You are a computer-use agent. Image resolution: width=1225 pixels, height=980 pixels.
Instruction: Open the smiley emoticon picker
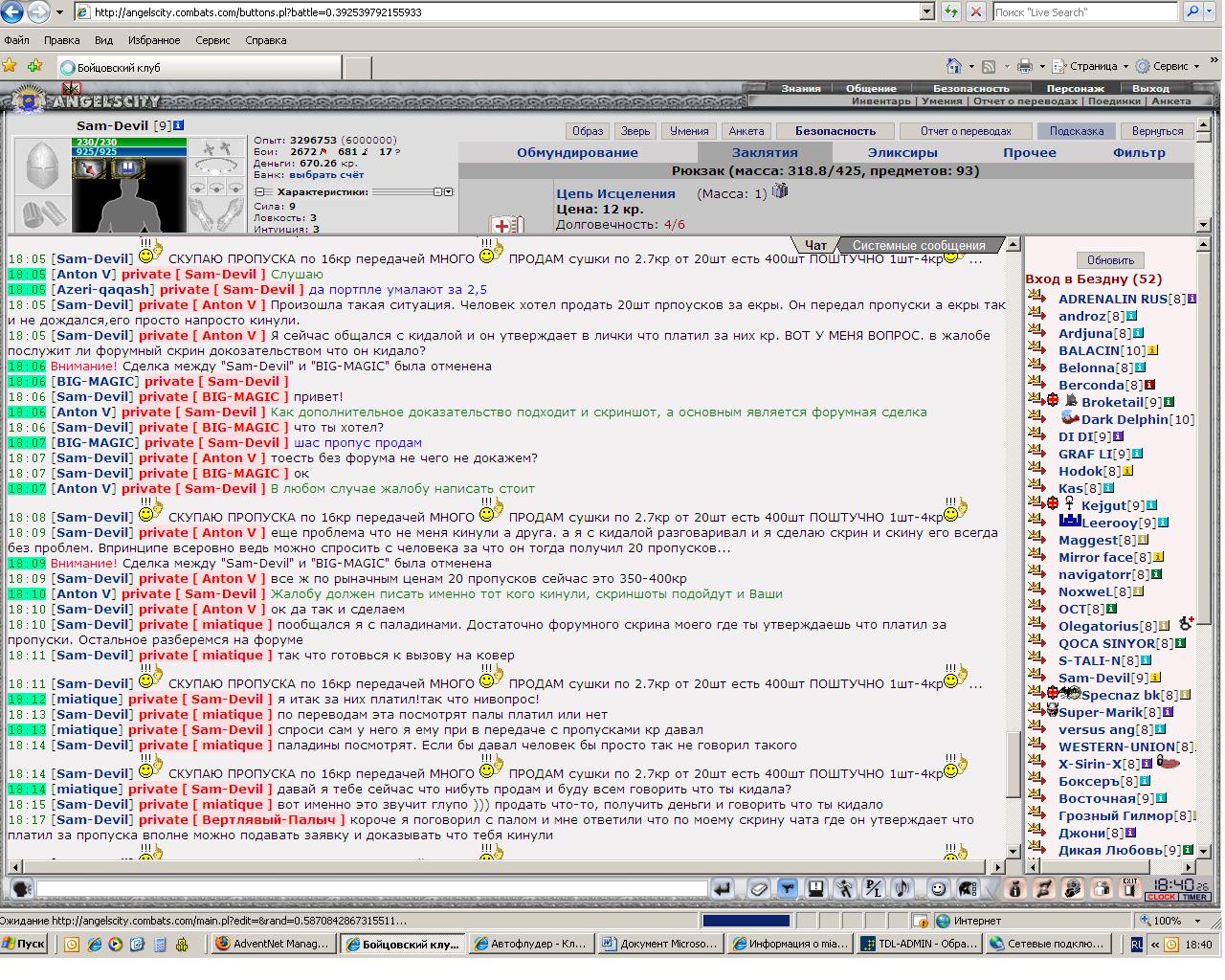coord(939,889)
